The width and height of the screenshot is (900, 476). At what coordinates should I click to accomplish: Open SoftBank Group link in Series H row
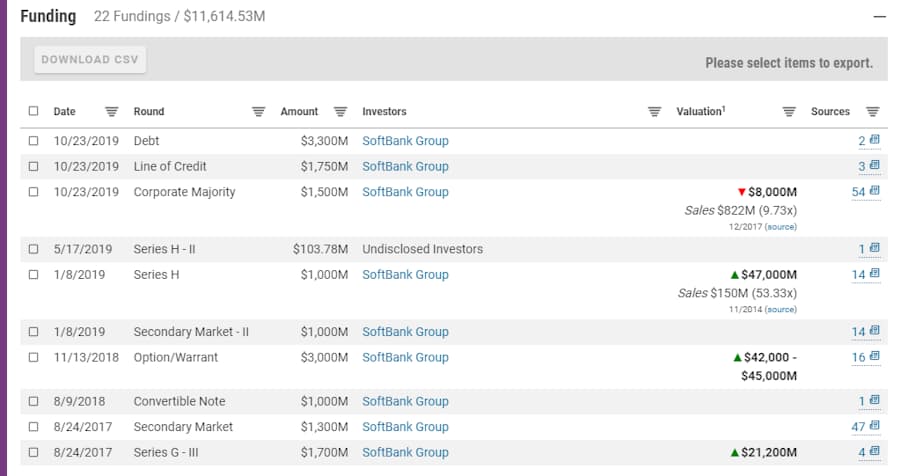(405, 275)
